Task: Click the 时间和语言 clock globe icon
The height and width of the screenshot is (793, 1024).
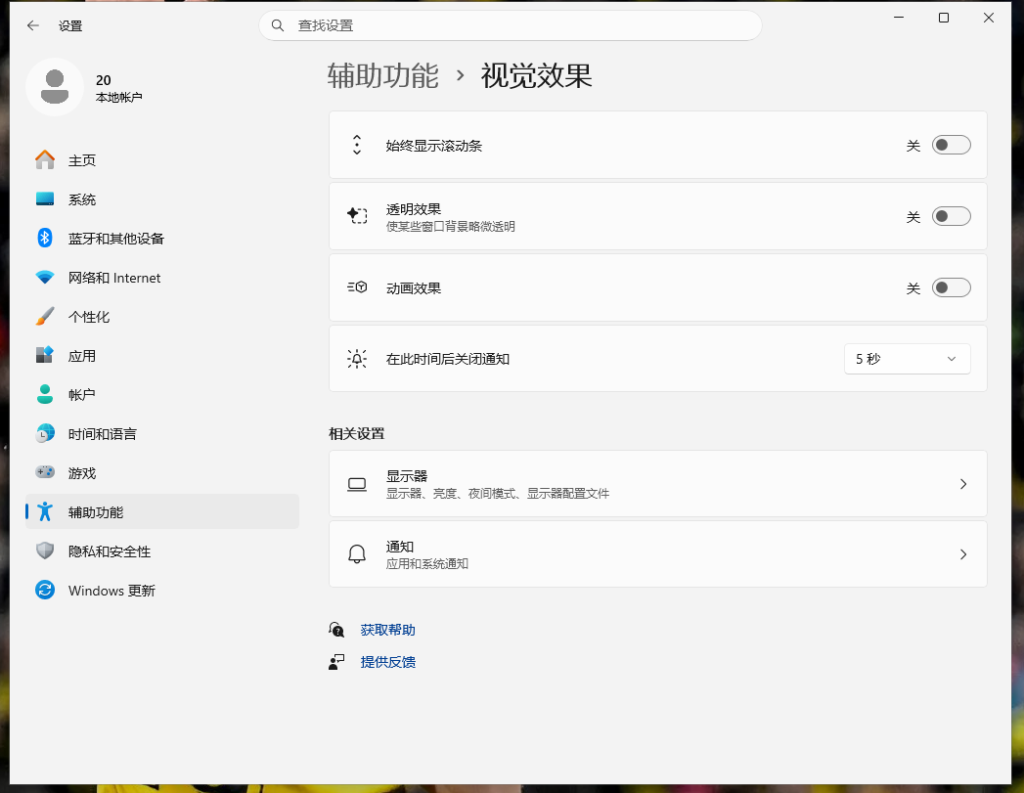Action: click(x=45, y=433)
